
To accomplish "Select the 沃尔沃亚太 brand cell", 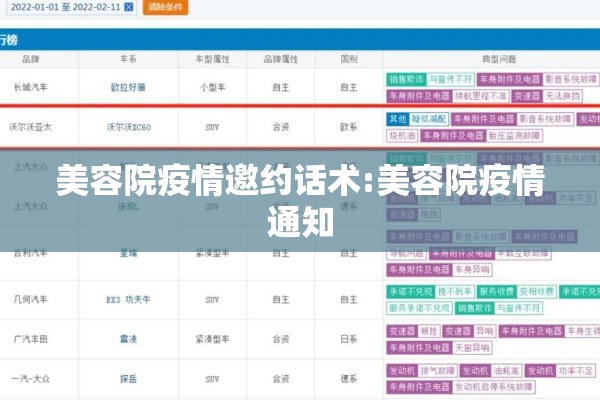I will (31, 127).
